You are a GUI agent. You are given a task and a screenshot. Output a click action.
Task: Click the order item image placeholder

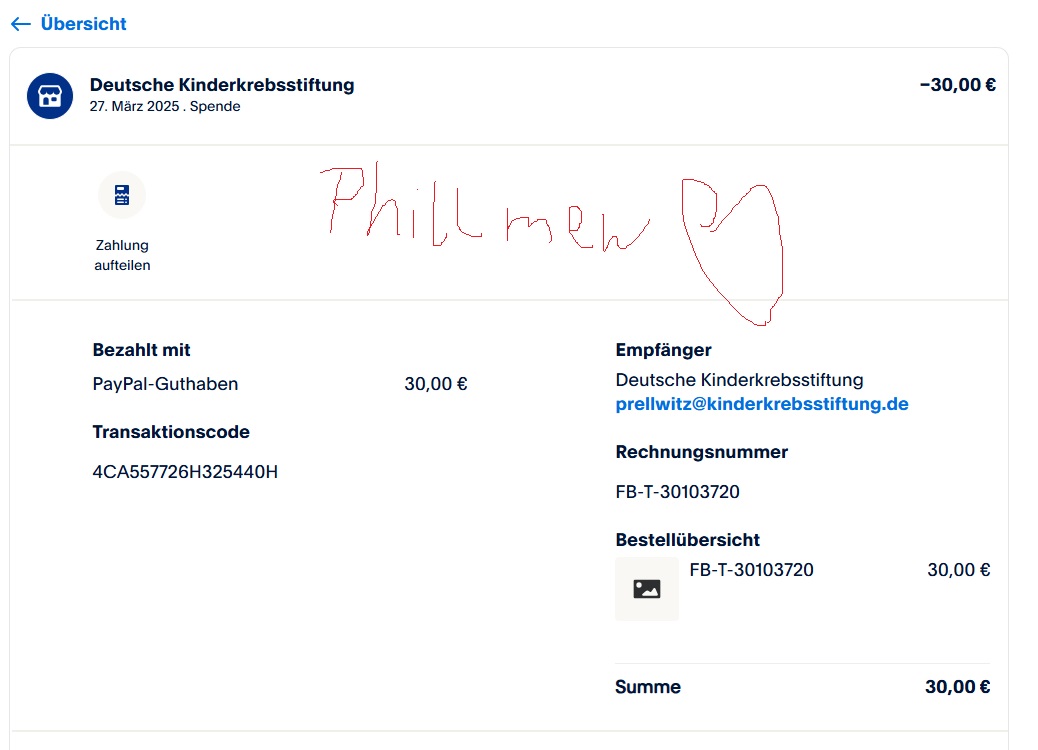[x=647, y=589]
